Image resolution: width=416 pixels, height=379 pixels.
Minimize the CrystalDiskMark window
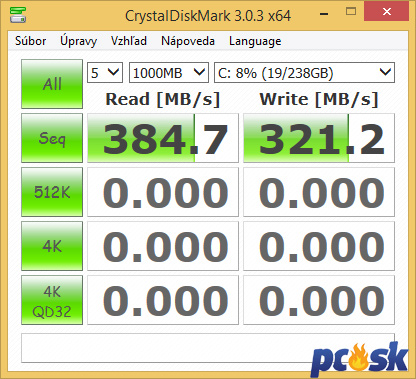(x=324, y=13)
